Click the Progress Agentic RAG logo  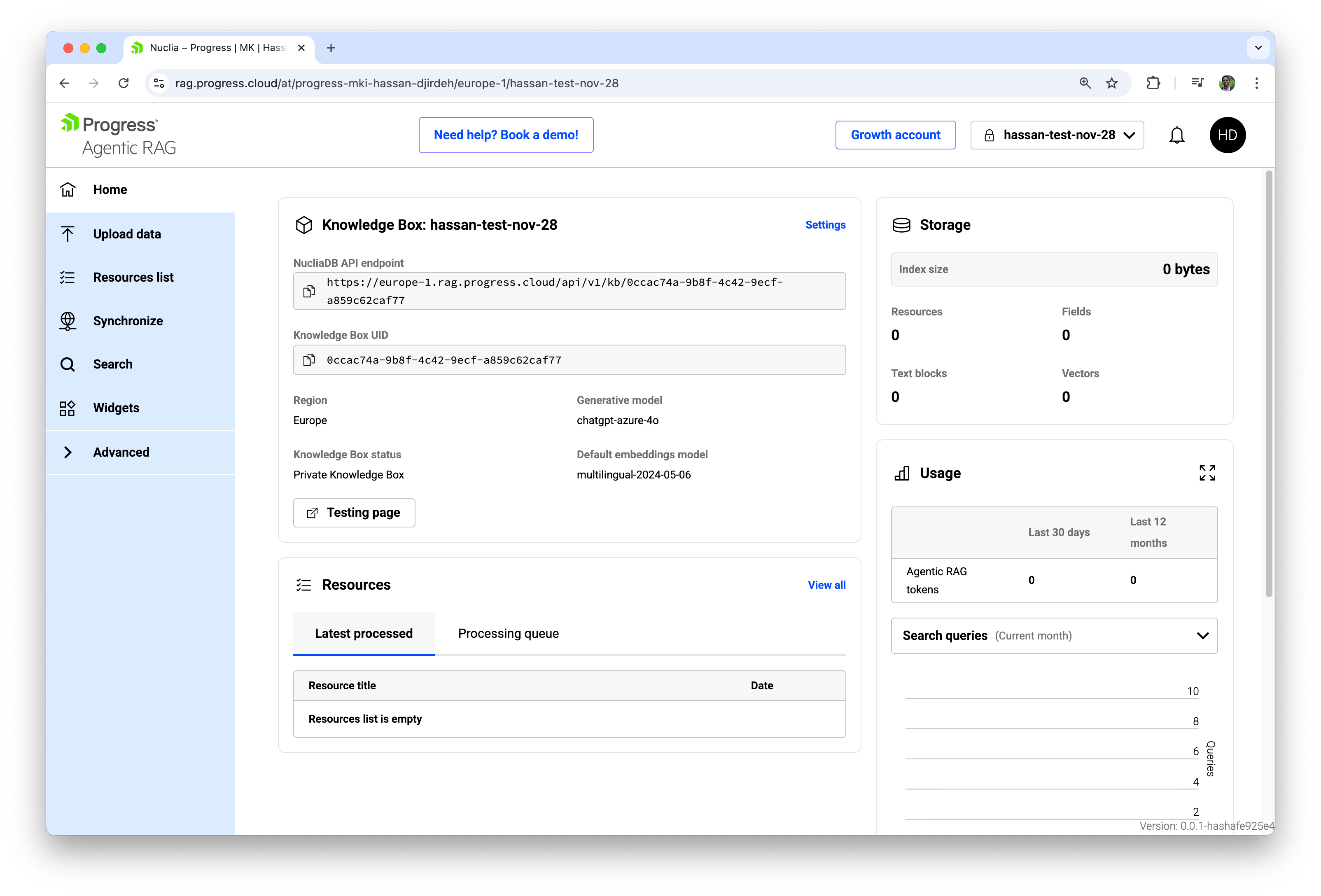pyautogui.click(x=118, y=135)
